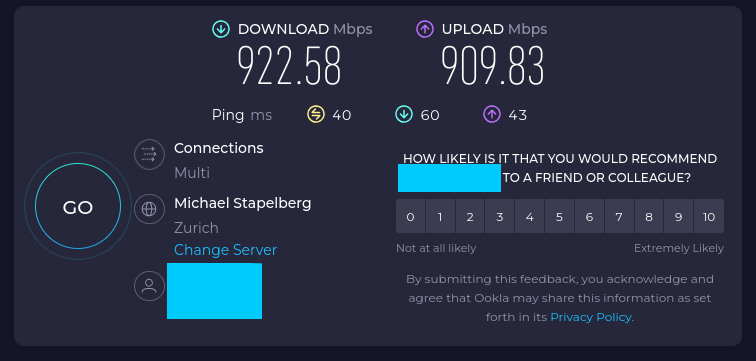Click the Connections arrows icon
Image resolution: width=756 pixels, height=361 pixels.
[x=149, y=154]
